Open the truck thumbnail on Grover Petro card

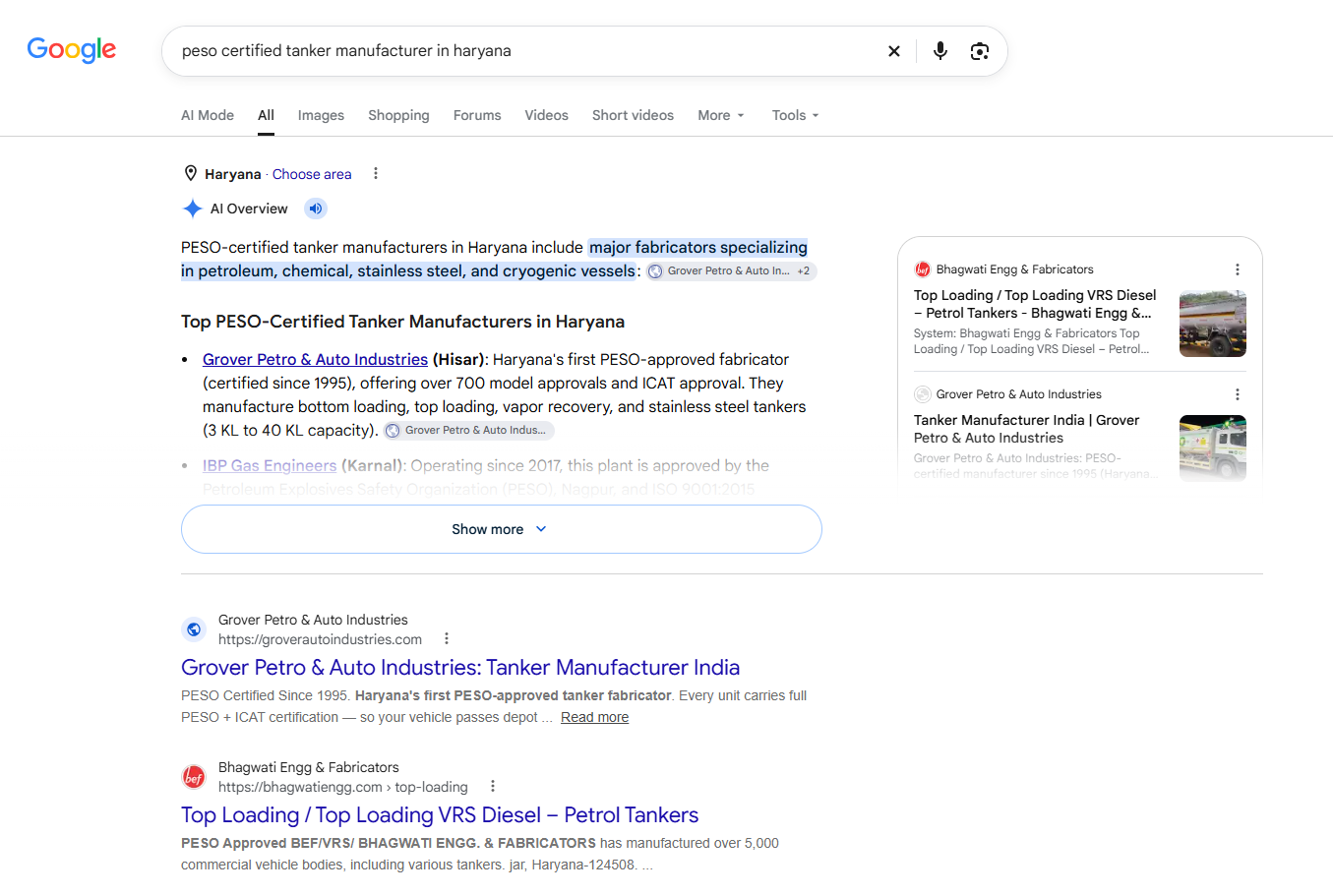tap(1212, 448)
